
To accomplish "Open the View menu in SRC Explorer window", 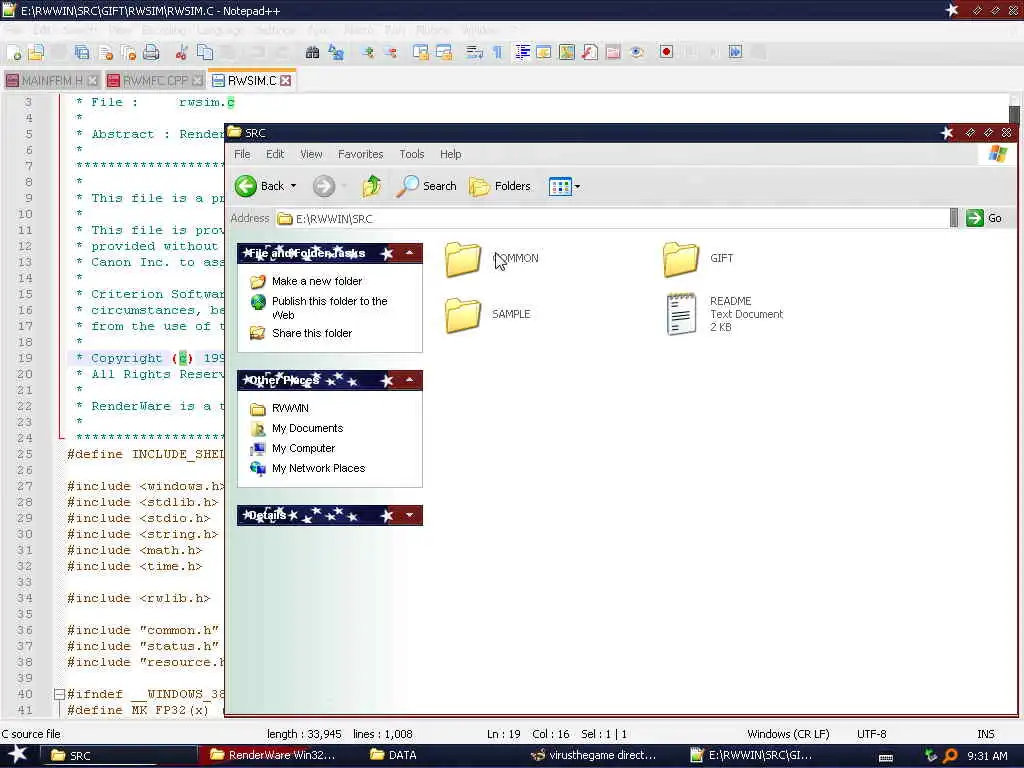I will click(x=312, y=154).
